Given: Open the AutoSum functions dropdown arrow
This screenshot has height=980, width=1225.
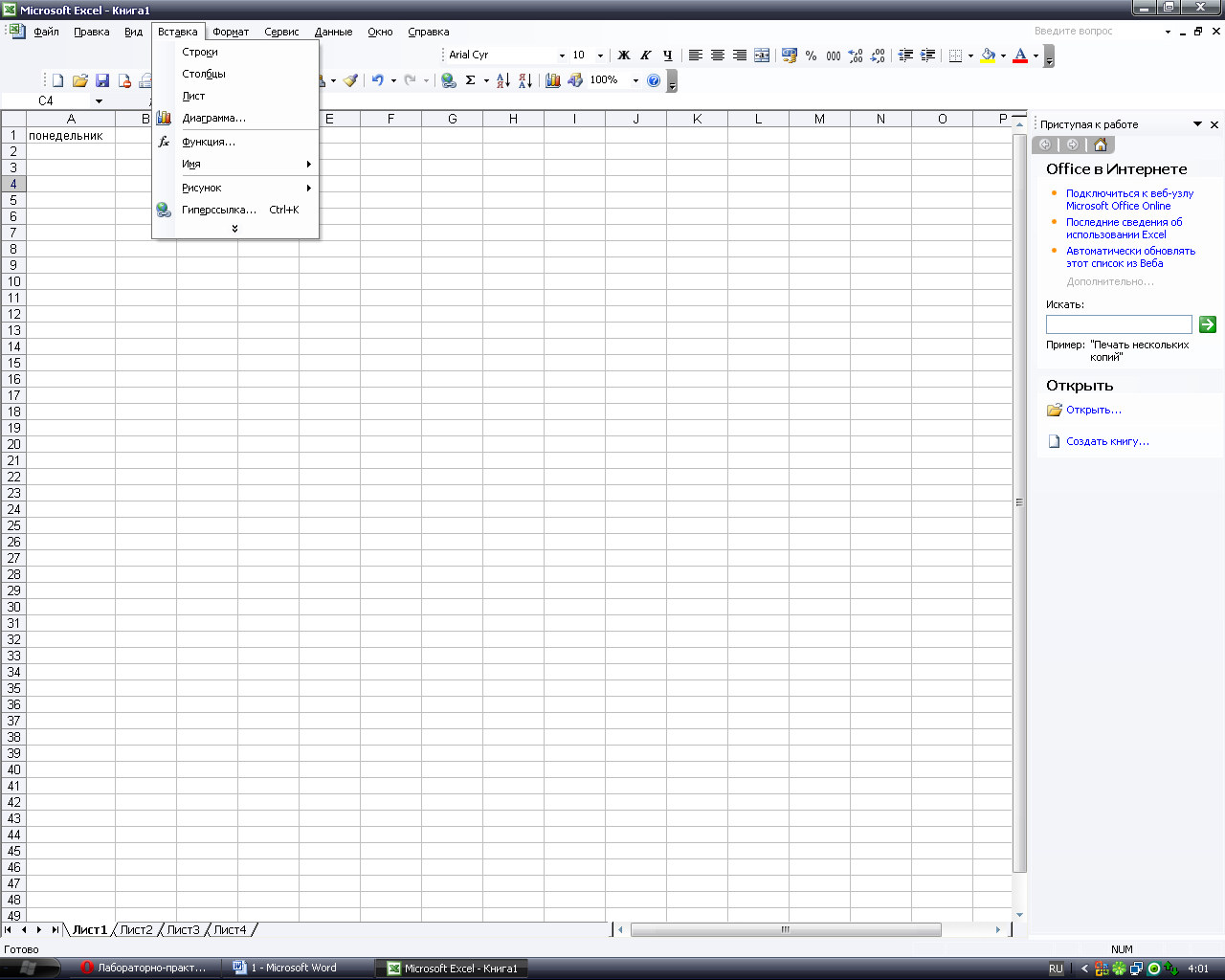Looking at the screenshot, I should click(486, 81).
